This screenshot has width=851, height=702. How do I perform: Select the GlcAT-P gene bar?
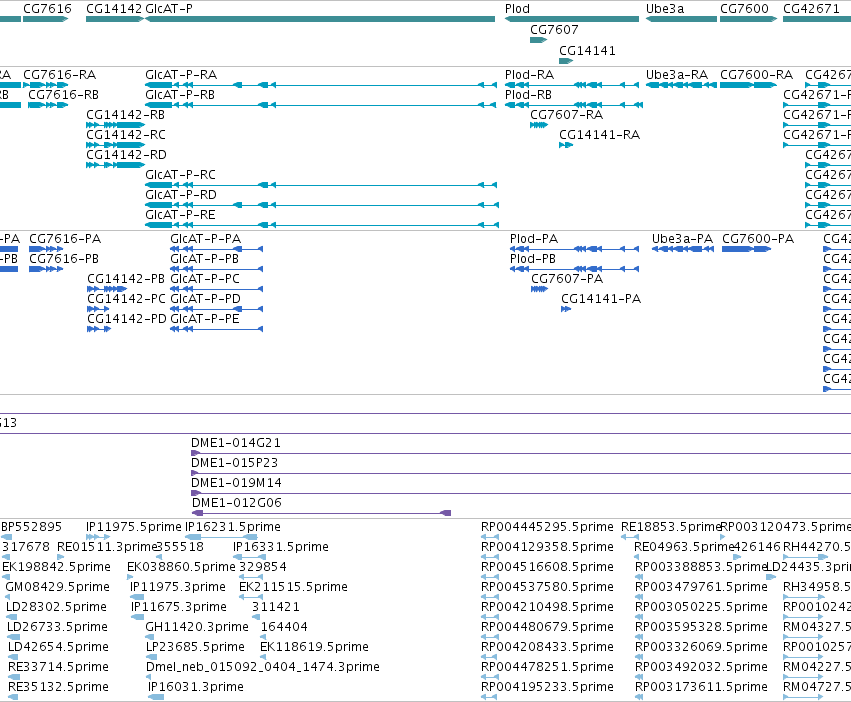(320, 19)
